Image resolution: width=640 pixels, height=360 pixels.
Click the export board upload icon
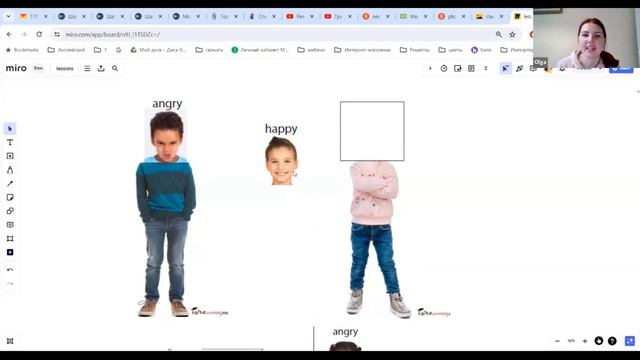(101, 68)
